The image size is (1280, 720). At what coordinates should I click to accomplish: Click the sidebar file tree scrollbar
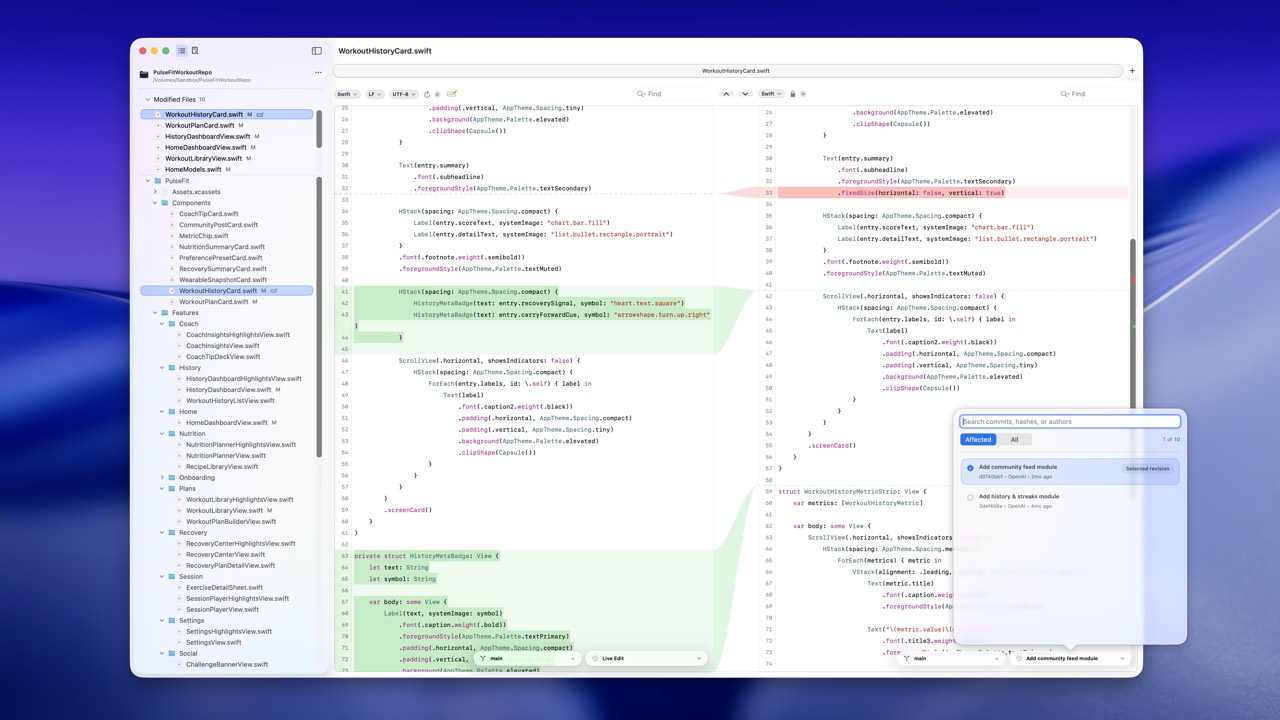[x=319, y=316]
